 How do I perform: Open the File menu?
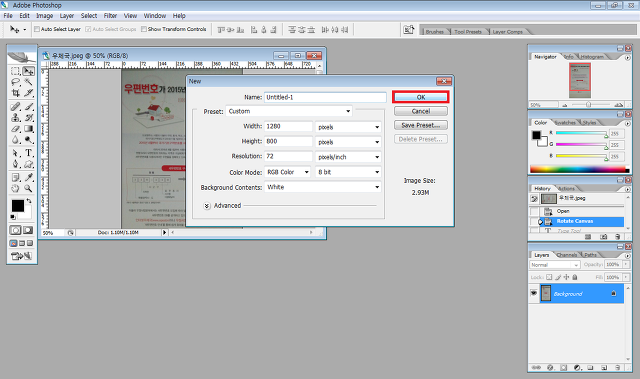pyautogui.click(x=8, y=16)
